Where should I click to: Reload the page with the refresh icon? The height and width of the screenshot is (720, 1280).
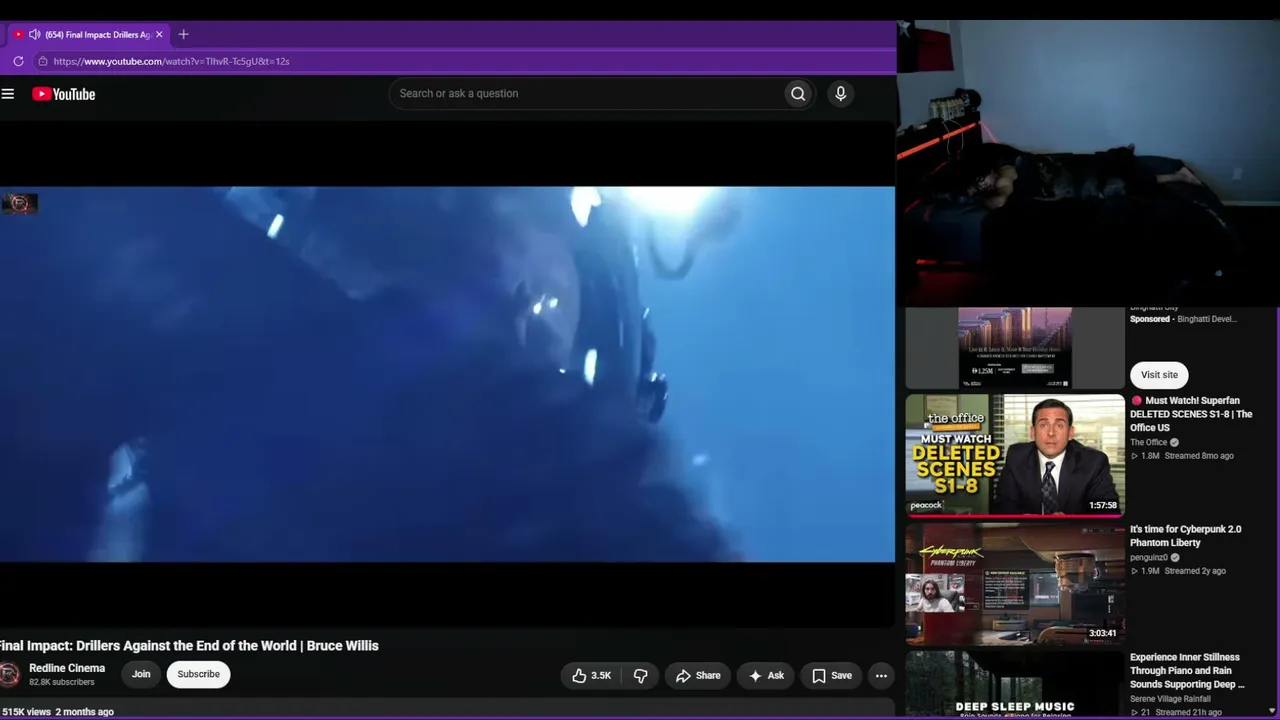pyautogui.click(x=18, y=61)
